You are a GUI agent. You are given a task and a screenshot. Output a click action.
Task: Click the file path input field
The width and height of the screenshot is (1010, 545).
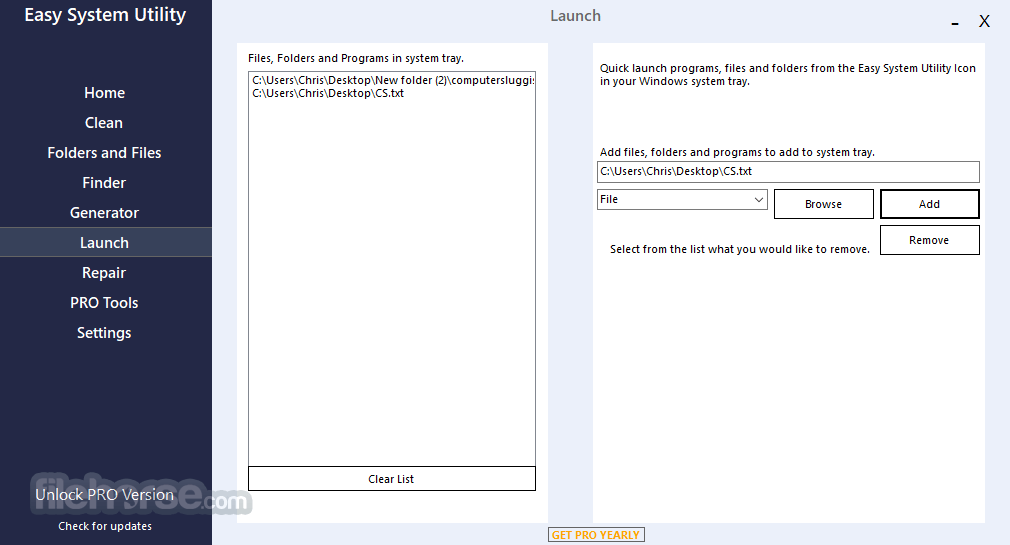click(788, 171)
